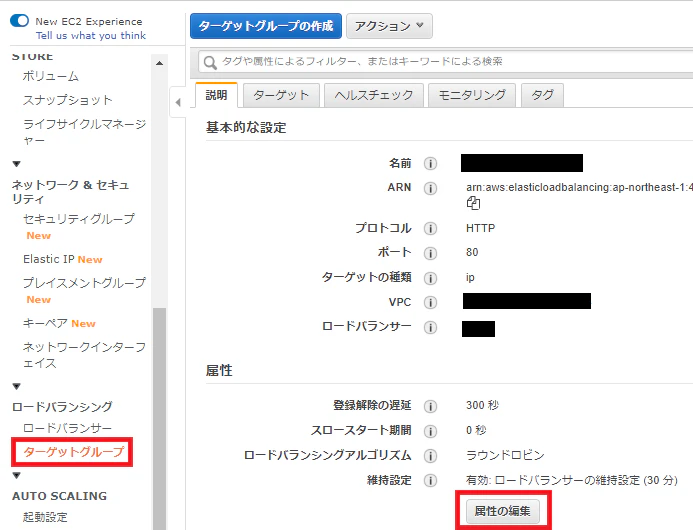This screenshot has height=530, width=693.
Task: Select the タグ tab
Action: pos(542,95)
